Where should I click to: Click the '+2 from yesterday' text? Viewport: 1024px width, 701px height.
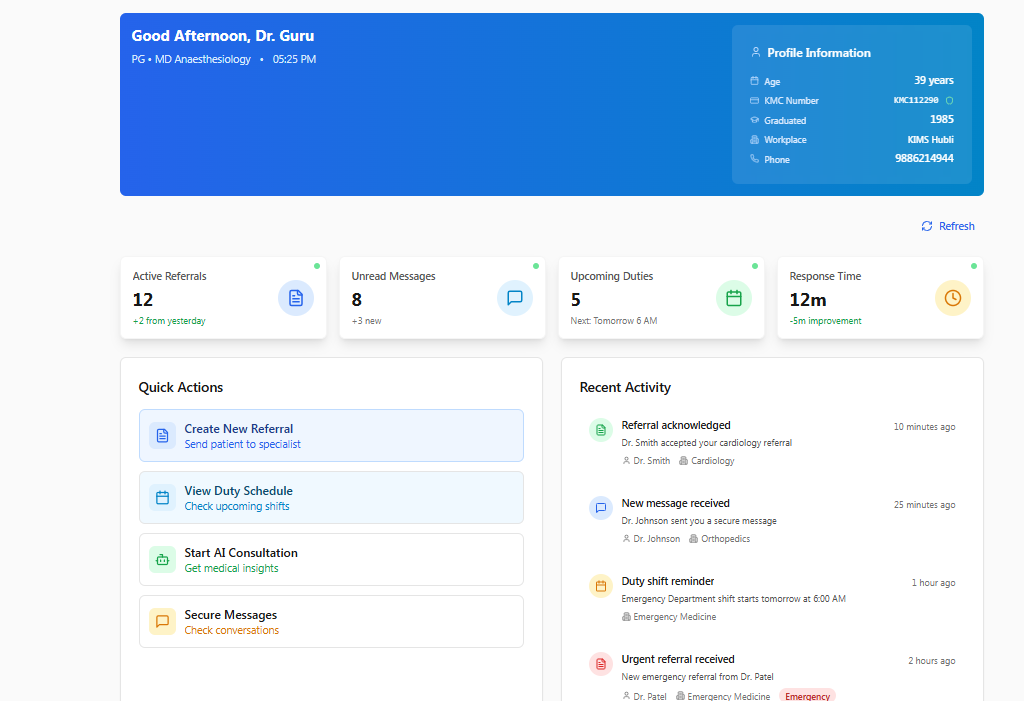click(x=169, y=321)
